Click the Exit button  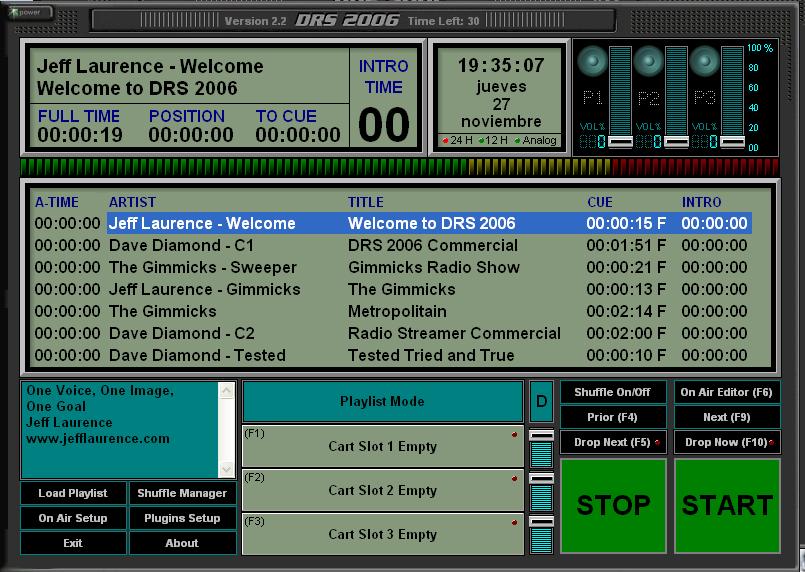[73, 543]
